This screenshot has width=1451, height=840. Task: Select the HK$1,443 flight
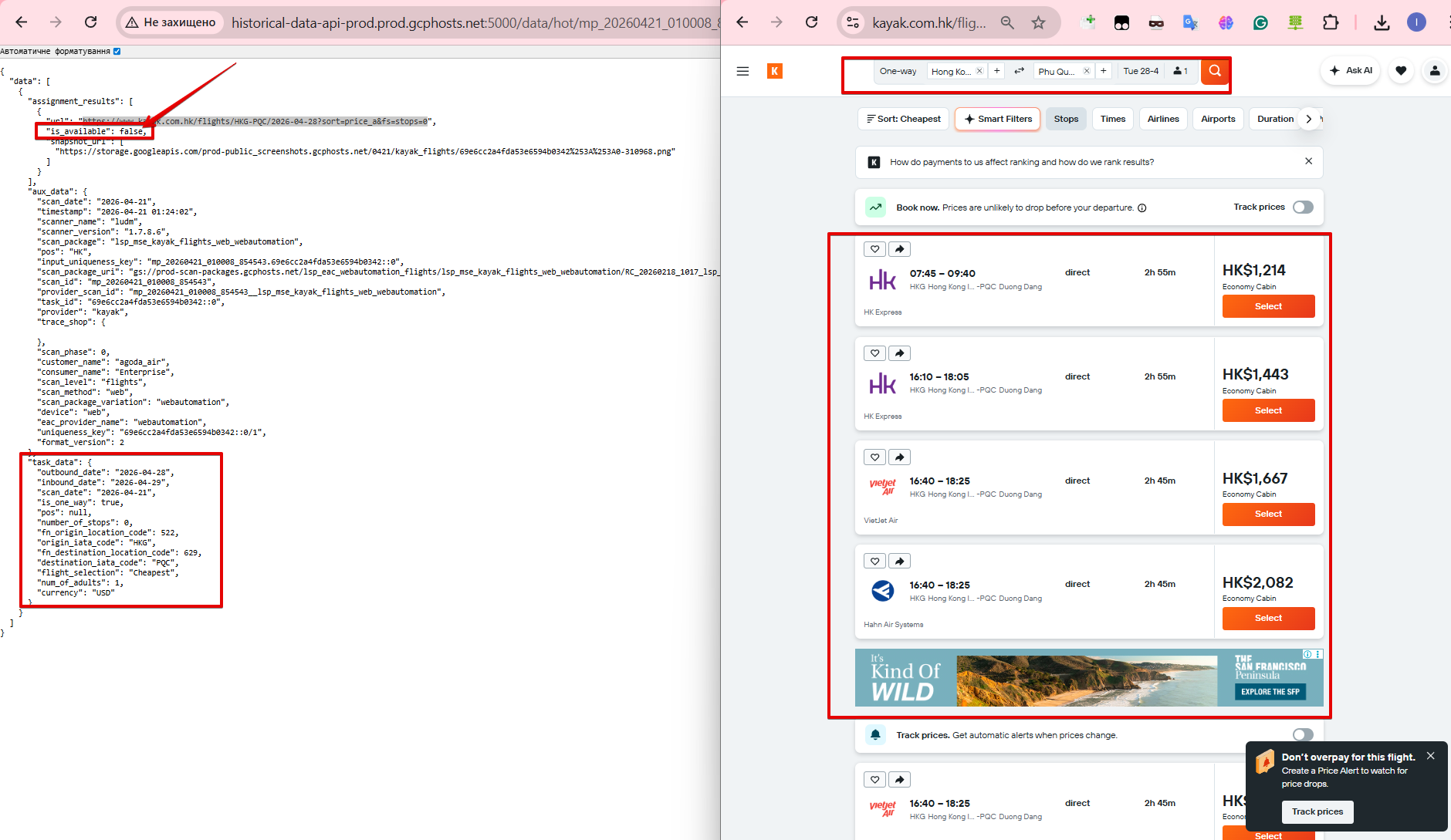coord(1268,410)
